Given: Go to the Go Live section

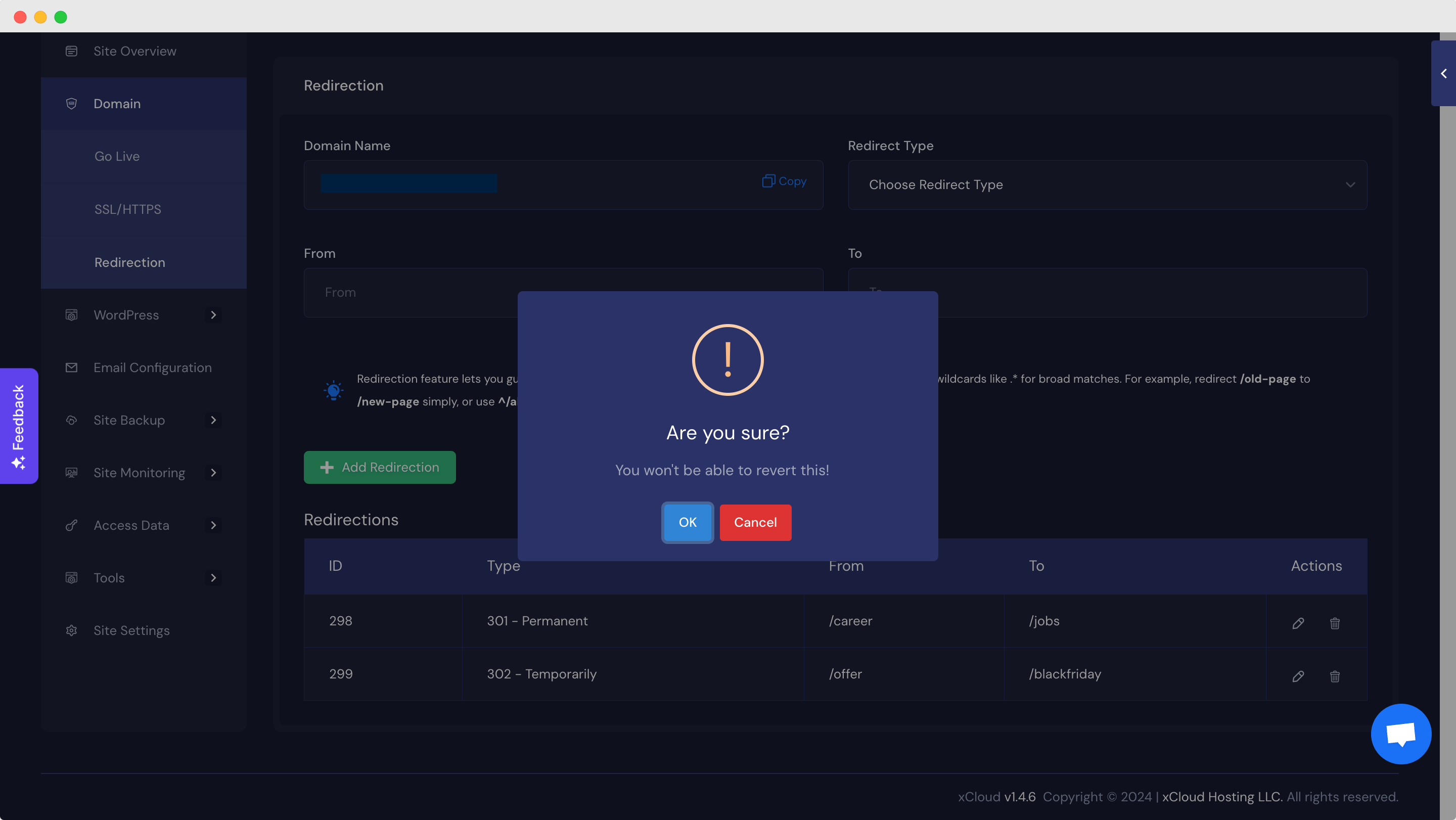Looking at the screenshot, I should pyautogui.click(x=117, y=156).
